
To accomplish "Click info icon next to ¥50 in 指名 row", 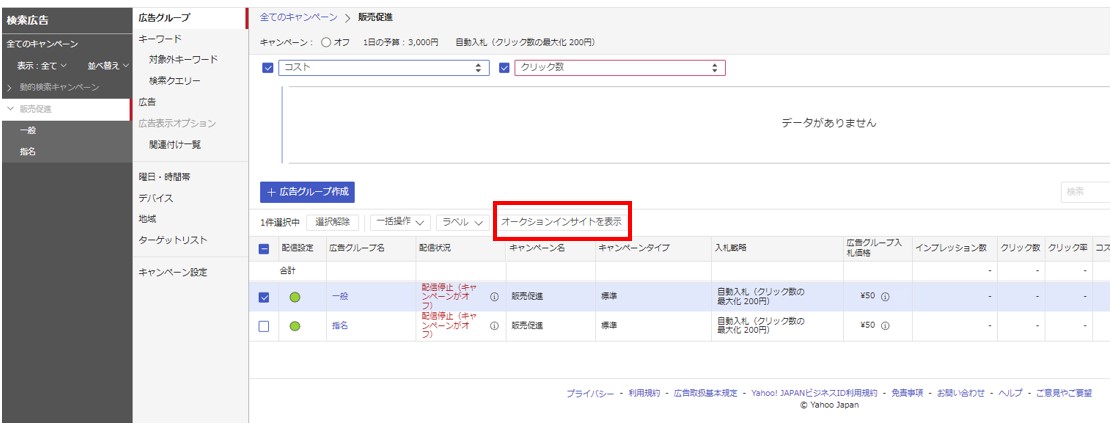I will [885, 326].
